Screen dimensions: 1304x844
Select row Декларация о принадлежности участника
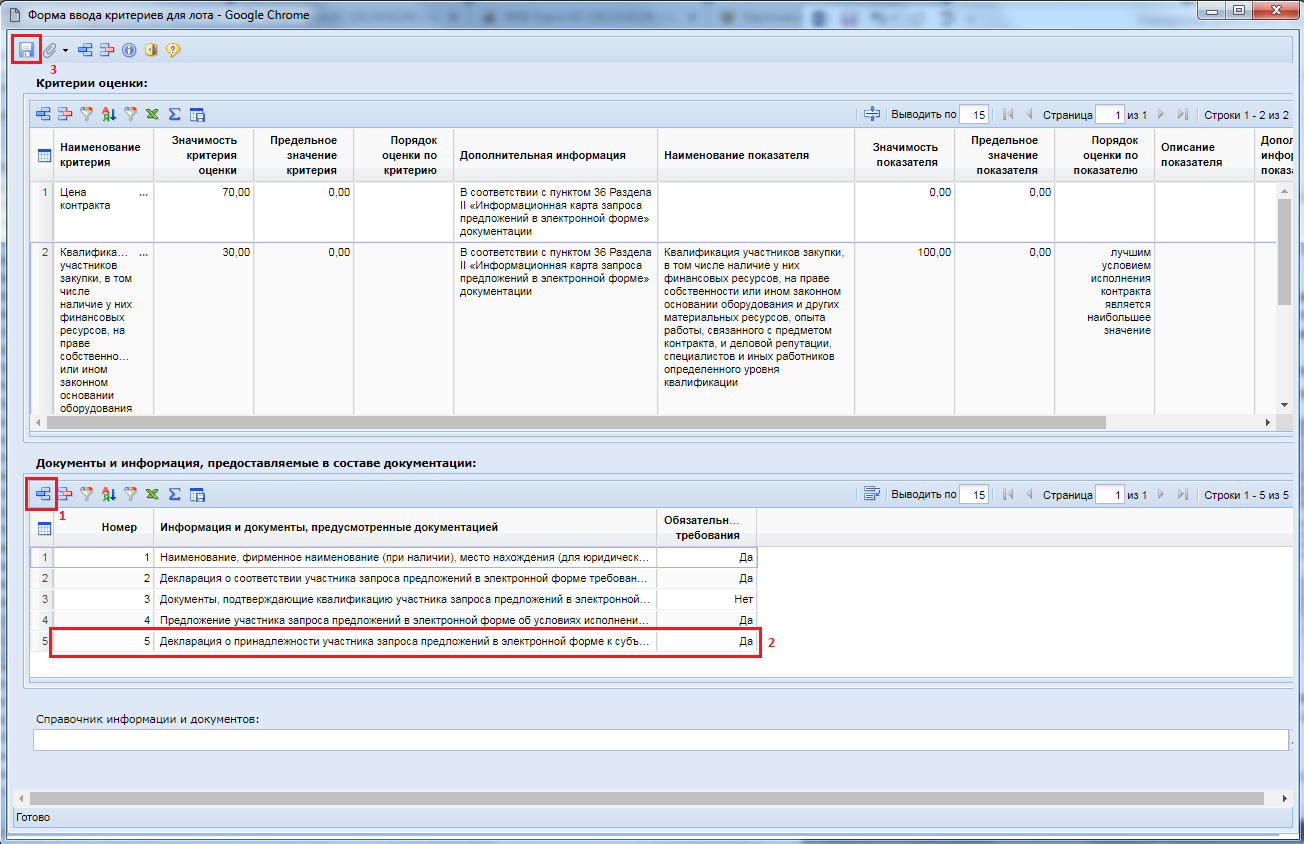coord(393,641)
